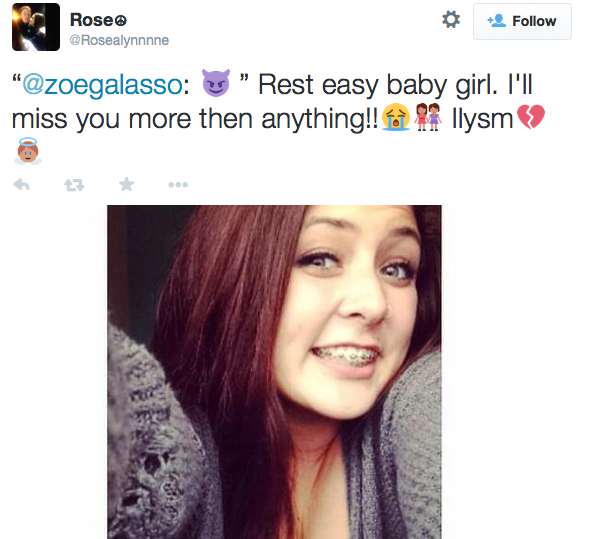Screen dimensions: 606x539
Task: Open the attached photo of the girl
Action: click(x=274, y=372)
